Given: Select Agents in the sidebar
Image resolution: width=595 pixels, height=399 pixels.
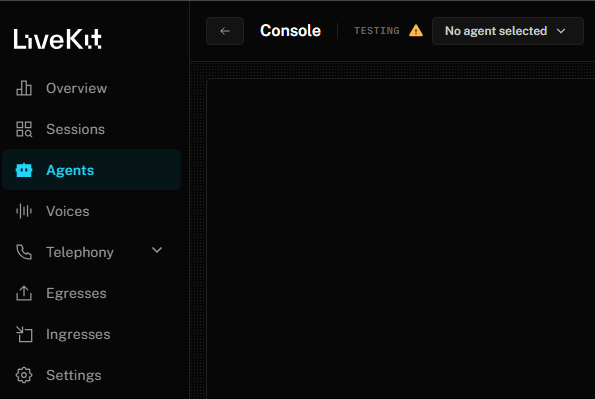Looking at the screenshot, I should click(91, 170).
